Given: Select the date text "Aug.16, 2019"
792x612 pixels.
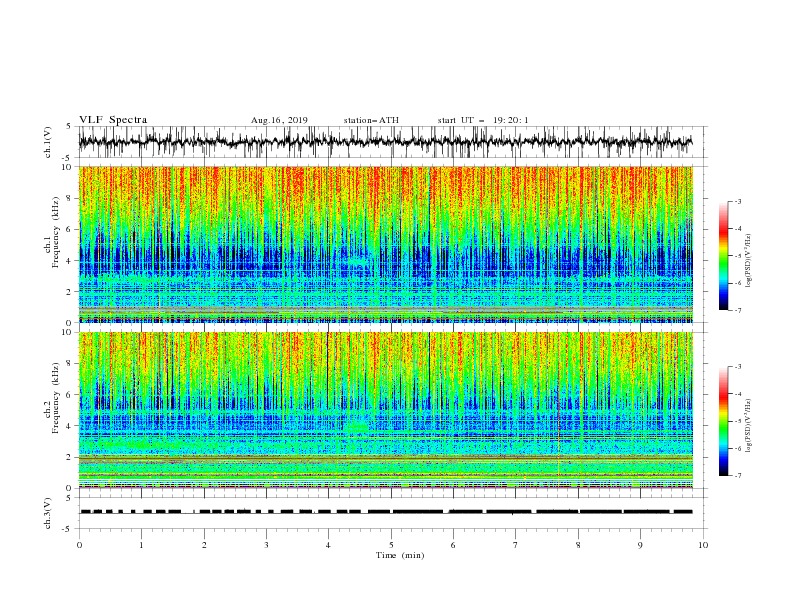Looking at the screenshot, I should point(279,120).
